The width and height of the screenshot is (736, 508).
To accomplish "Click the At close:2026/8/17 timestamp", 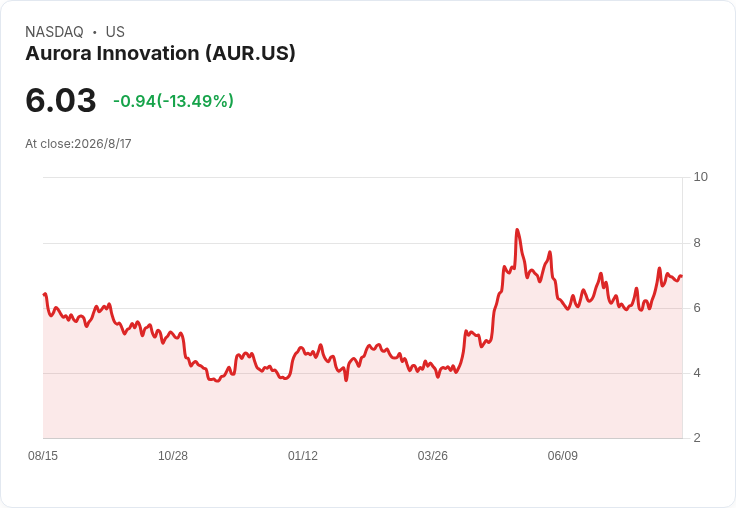I will tap(78, 144).
